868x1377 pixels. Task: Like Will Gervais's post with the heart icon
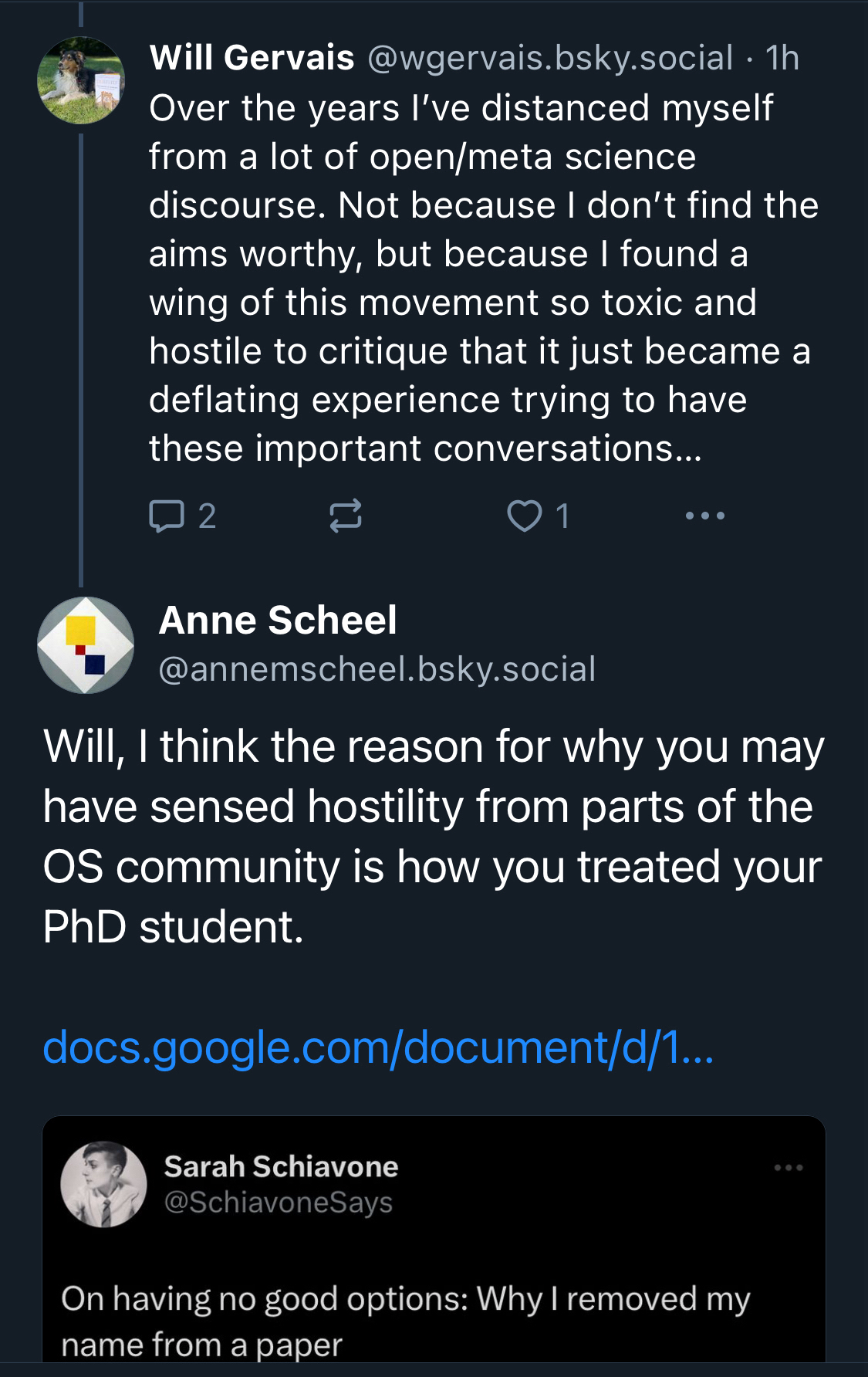click(524, 516)
